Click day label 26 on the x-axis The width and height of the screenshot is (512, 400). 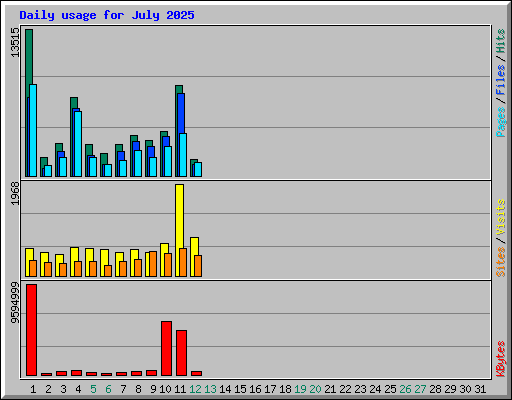point(405,389)
